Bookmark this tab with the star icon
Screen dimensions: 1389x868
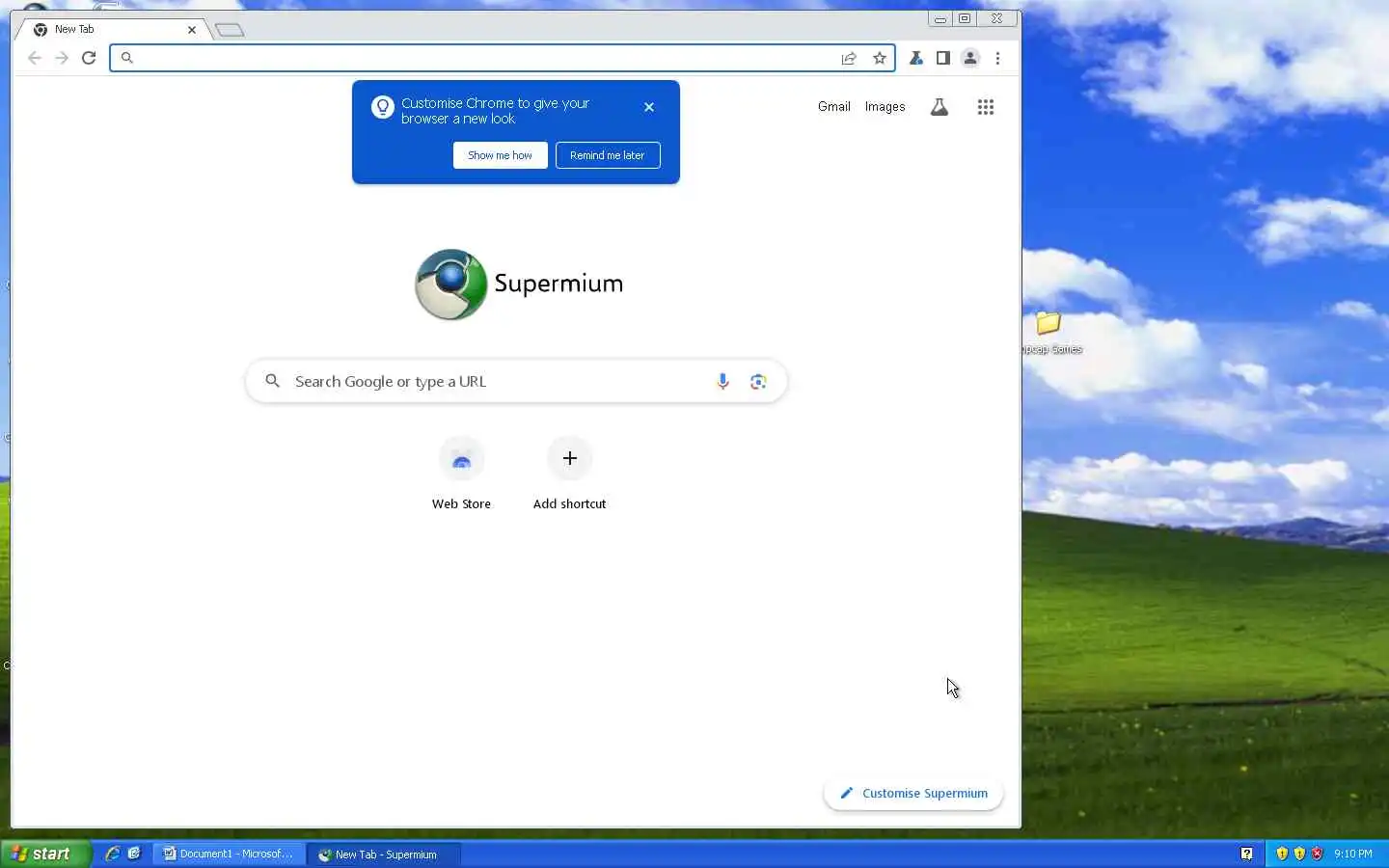[880, 58]
